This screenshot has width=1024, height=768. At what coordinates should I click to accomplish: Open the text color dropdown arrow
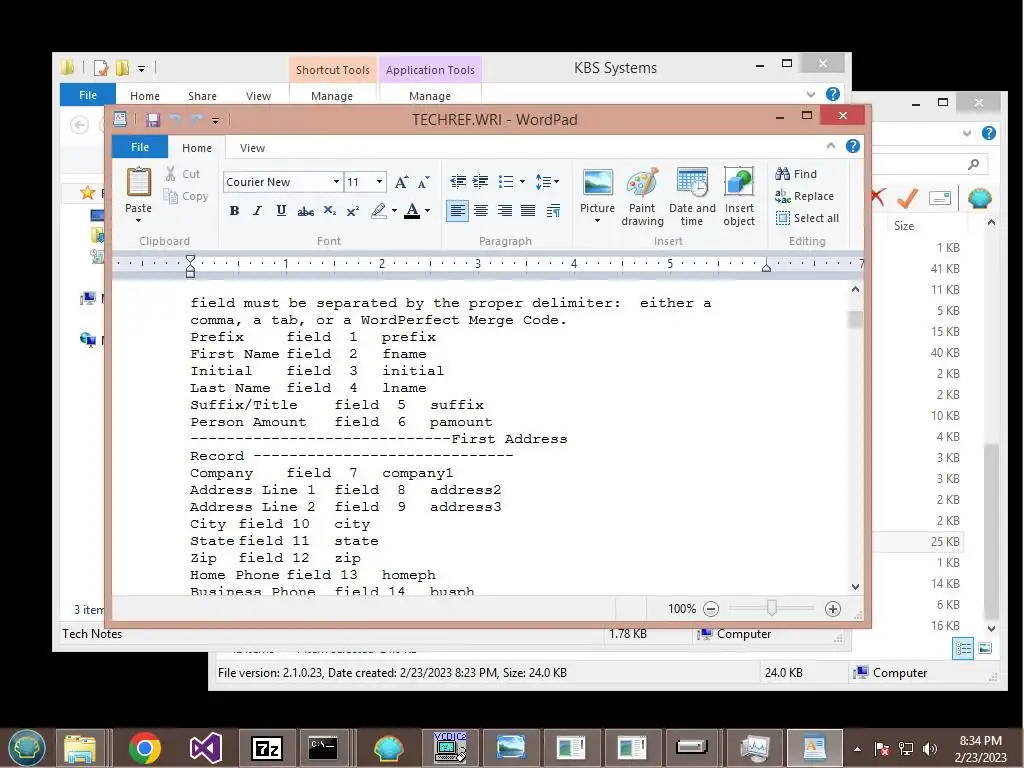pos(427,210)
